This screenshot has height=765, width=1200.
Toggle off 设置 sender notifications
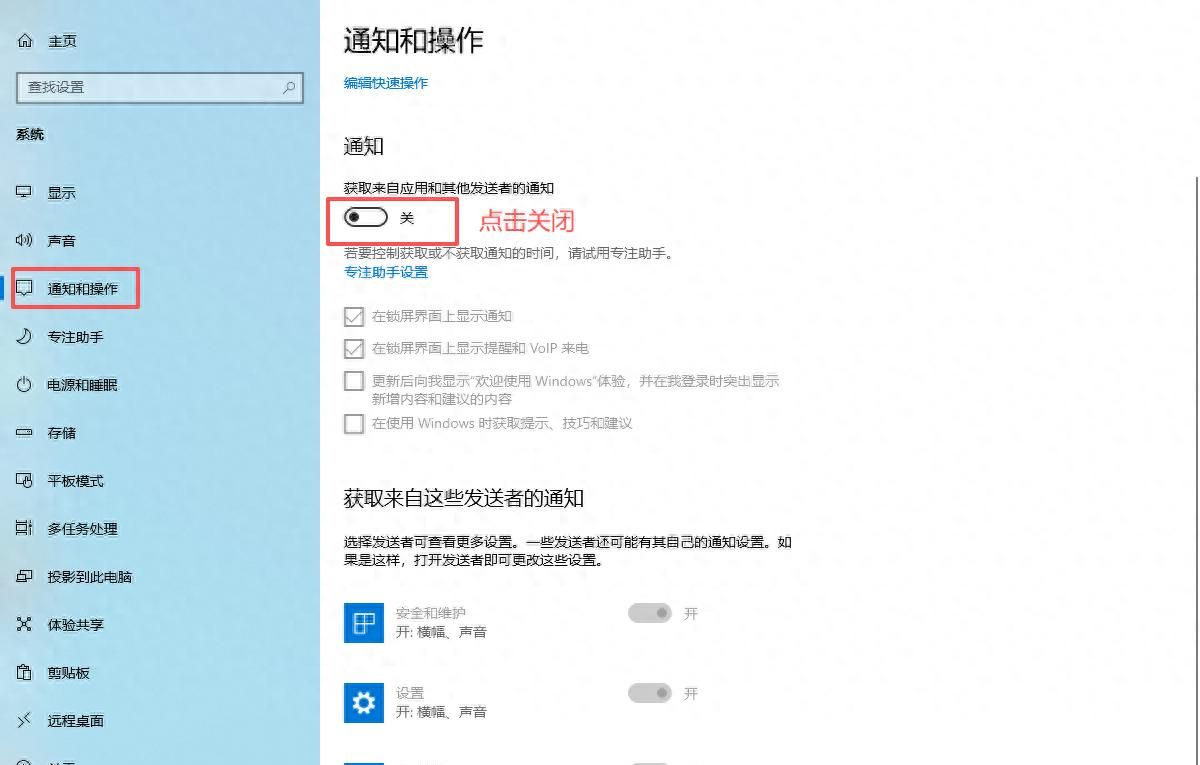pyautogui.click(x=650, y=693)
